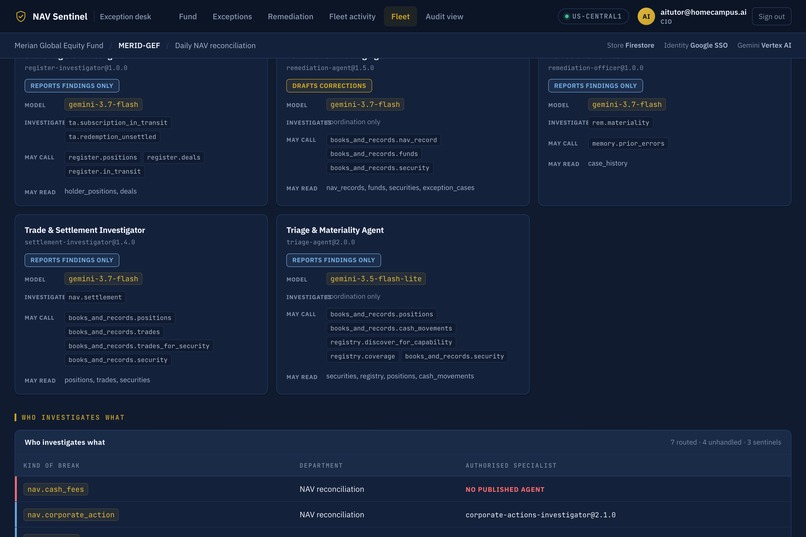
Task: Select the nav.cash_fees break row chip
Action: tap(56, 489)
